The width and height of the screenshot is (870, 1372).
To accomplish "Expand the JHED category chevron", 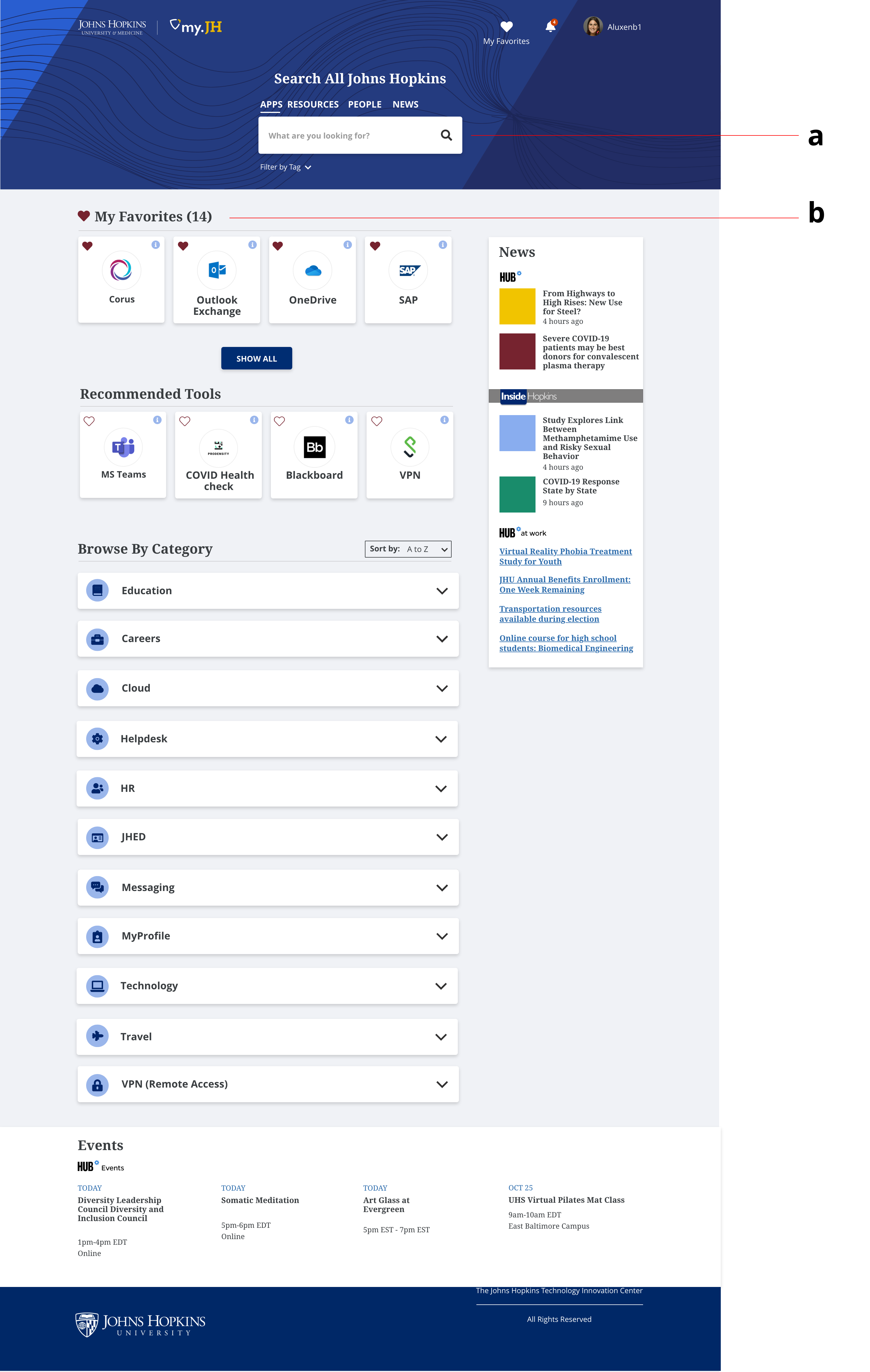I will click(441, 837).
